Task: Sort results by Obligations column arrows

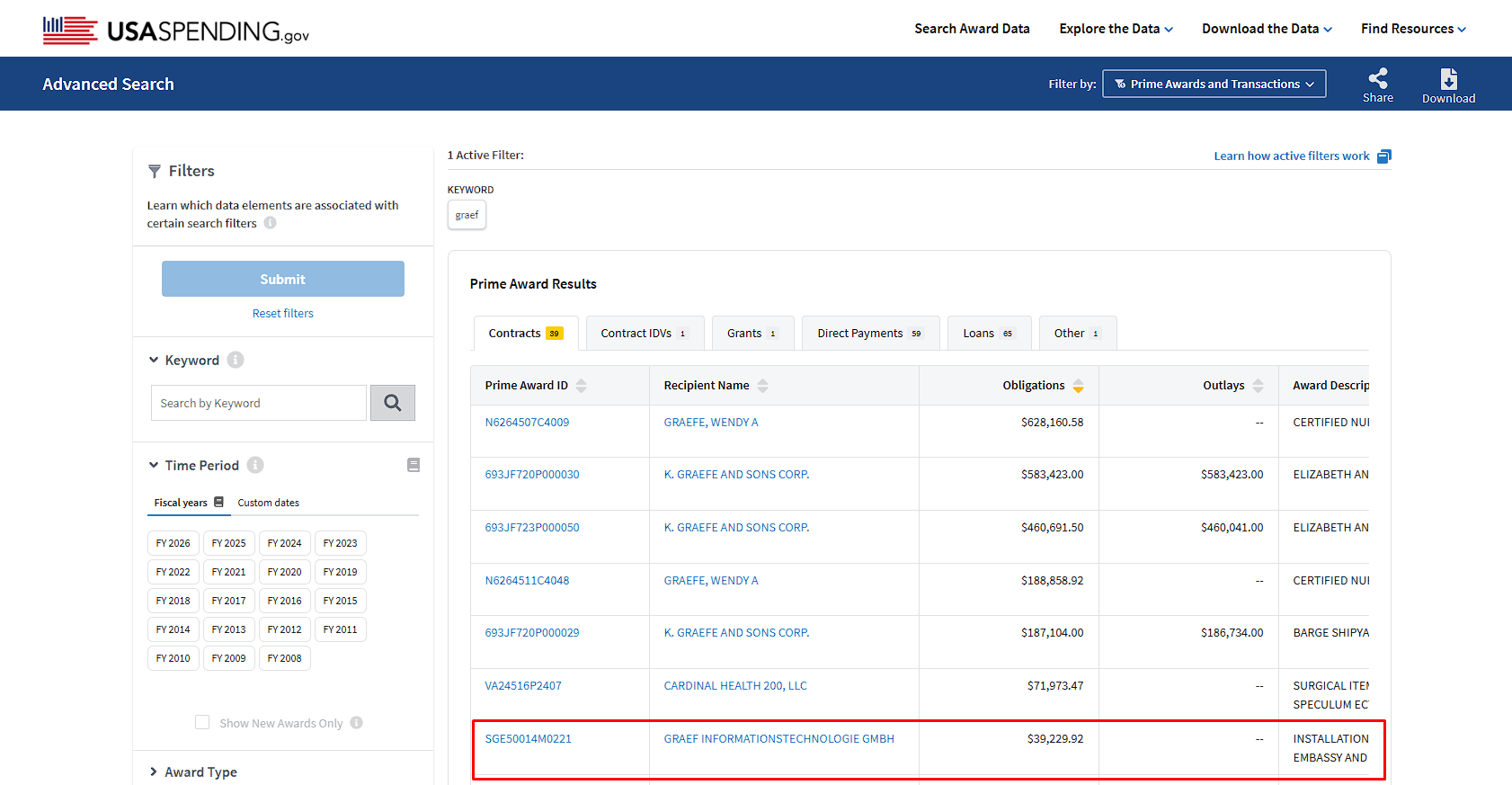Action: [x=1078, y=386]
